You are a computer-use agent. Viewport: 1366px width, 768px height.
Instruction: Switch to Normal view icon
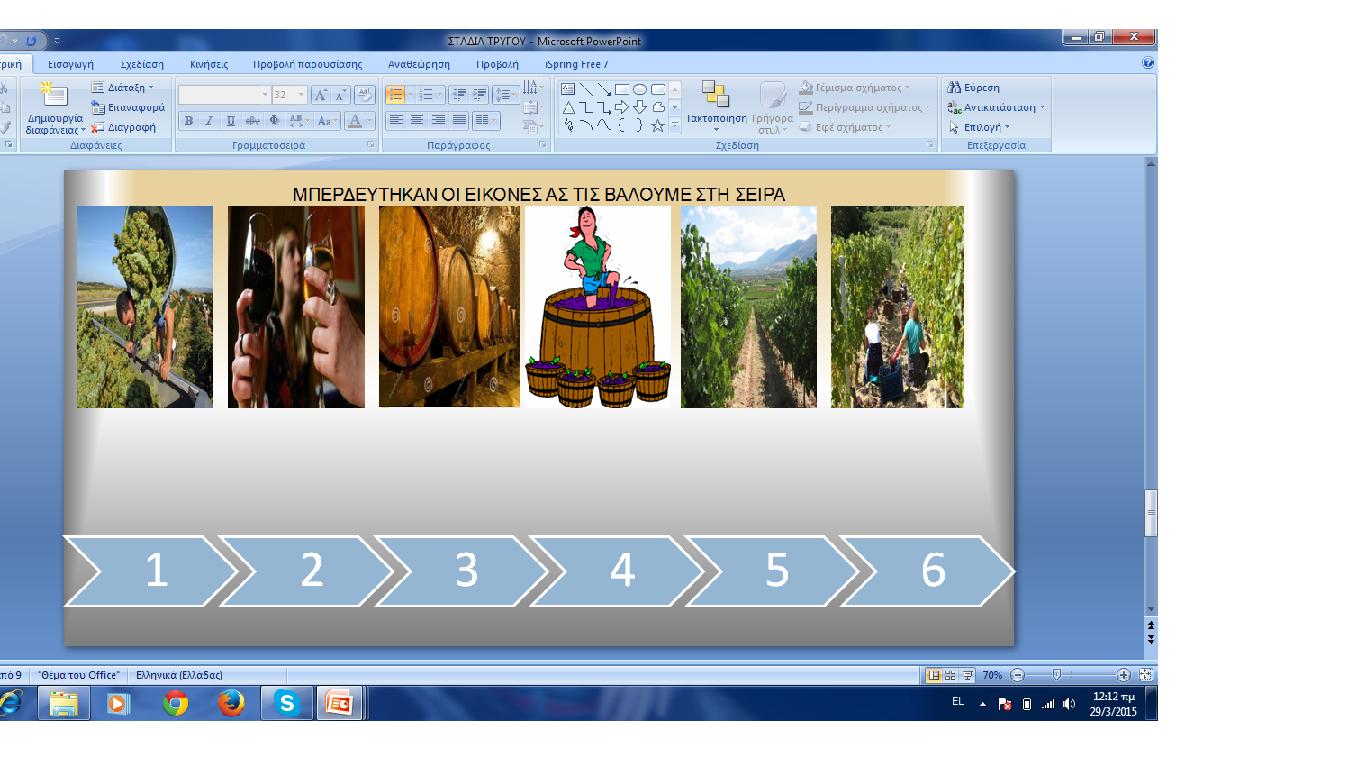934,675
